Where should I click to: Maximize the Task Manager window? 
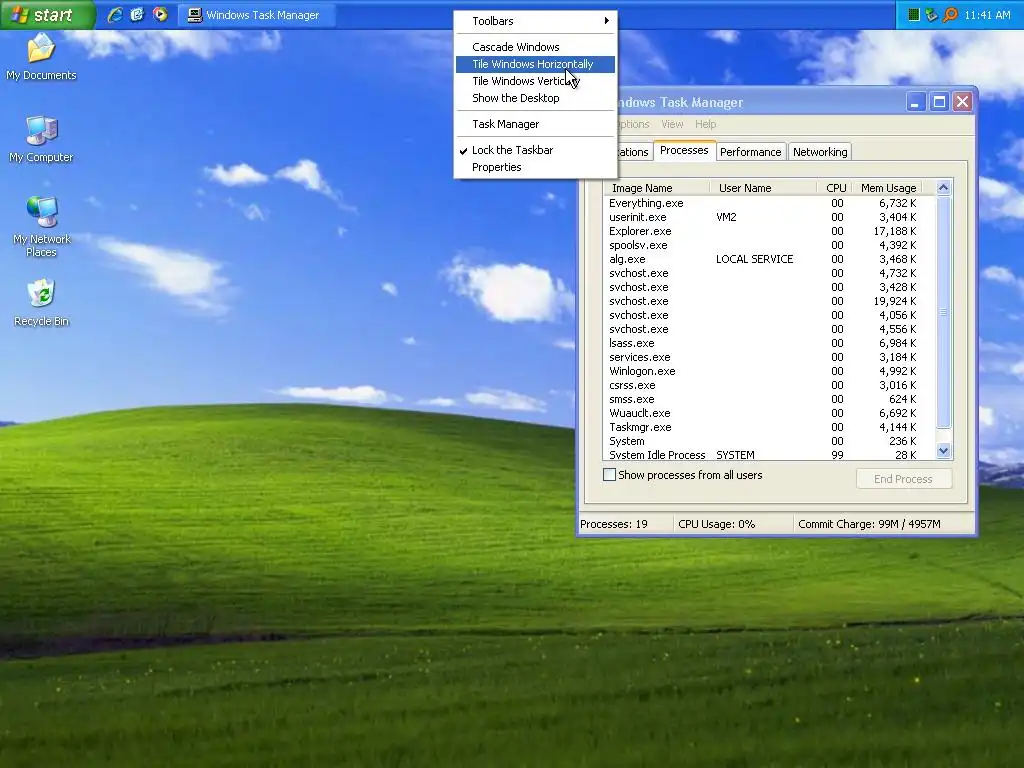[939, 102]
